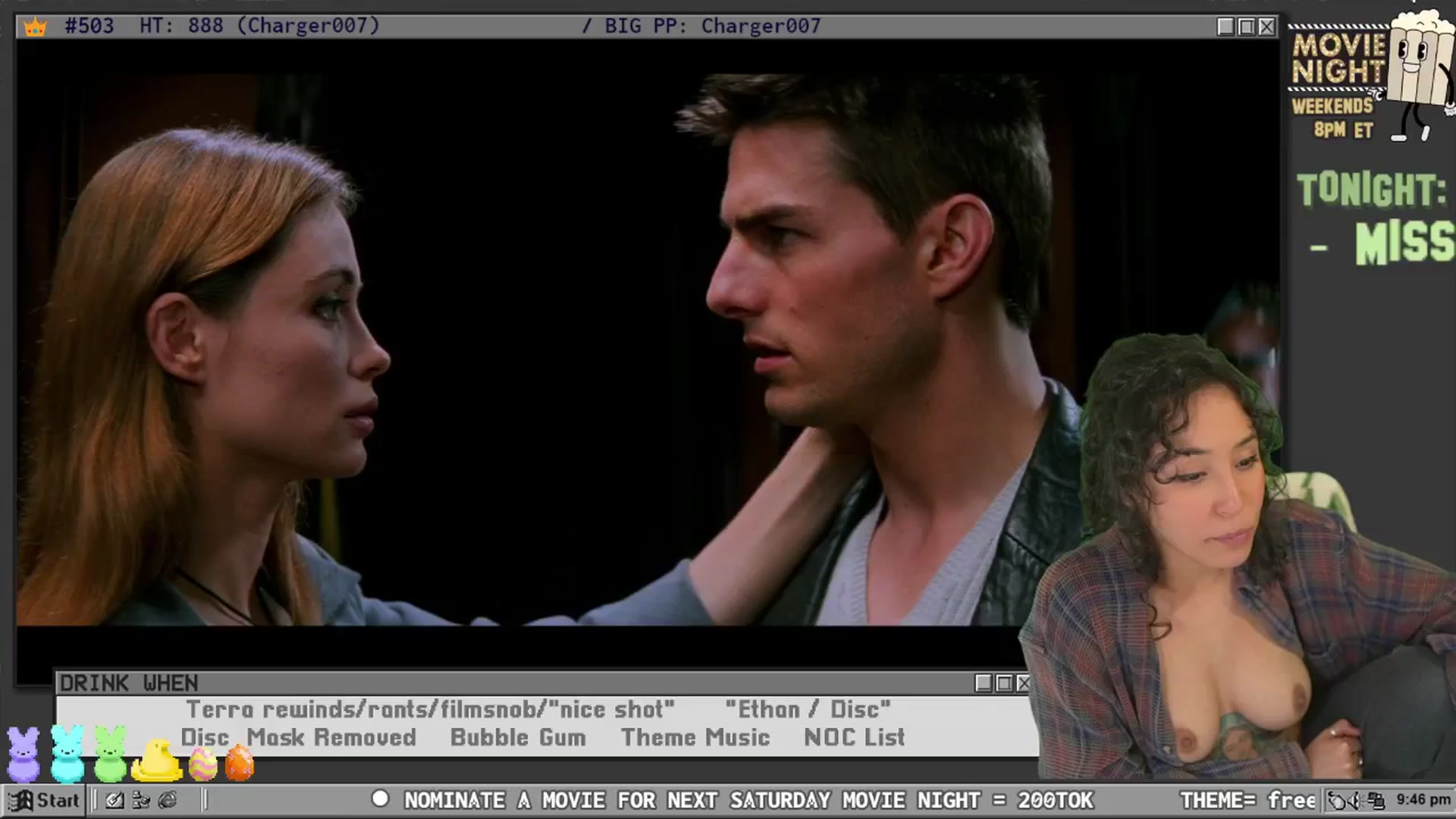Click the Show Desktop quick launch icon
1456x819 pixels.
pyautogui.click(x=115, y=801)
